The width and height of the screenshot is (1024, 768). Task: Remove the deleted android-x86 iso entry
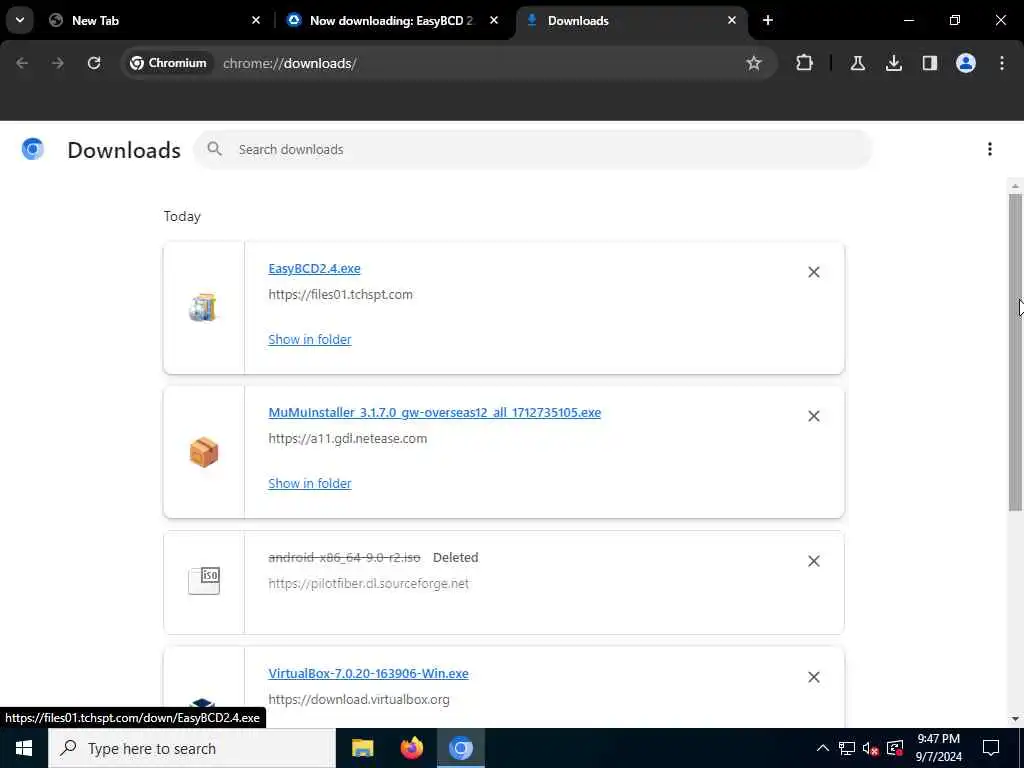(x=814, y=562)
